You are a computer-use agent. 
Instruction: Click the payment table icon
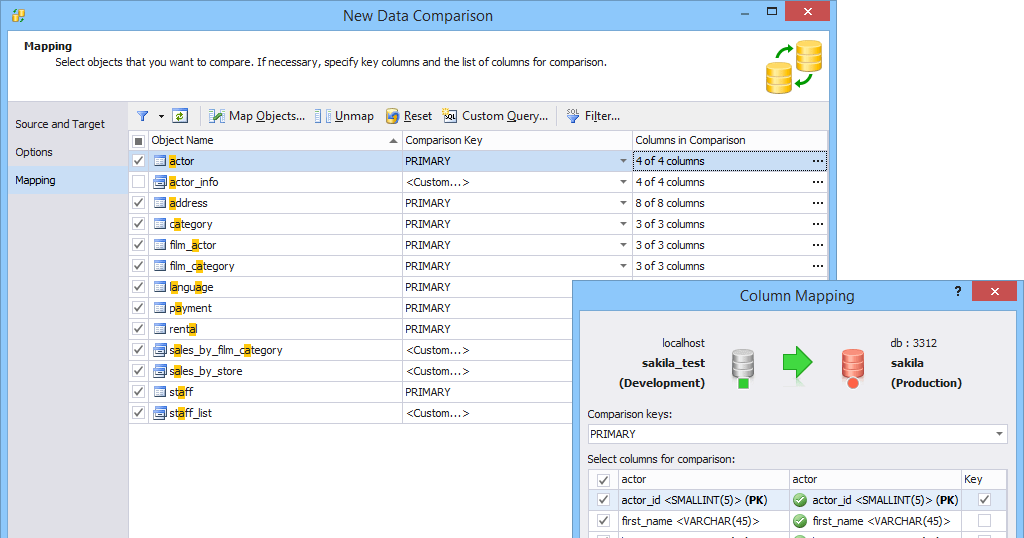coord(160,308)
